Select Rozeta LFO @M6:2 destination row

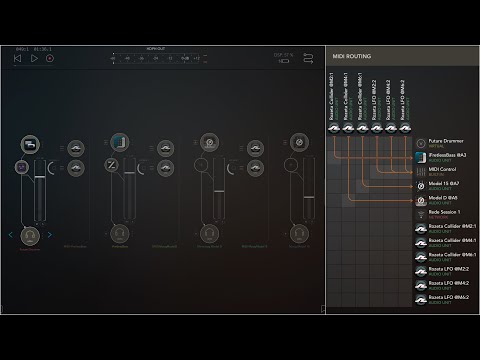point(446,300)
